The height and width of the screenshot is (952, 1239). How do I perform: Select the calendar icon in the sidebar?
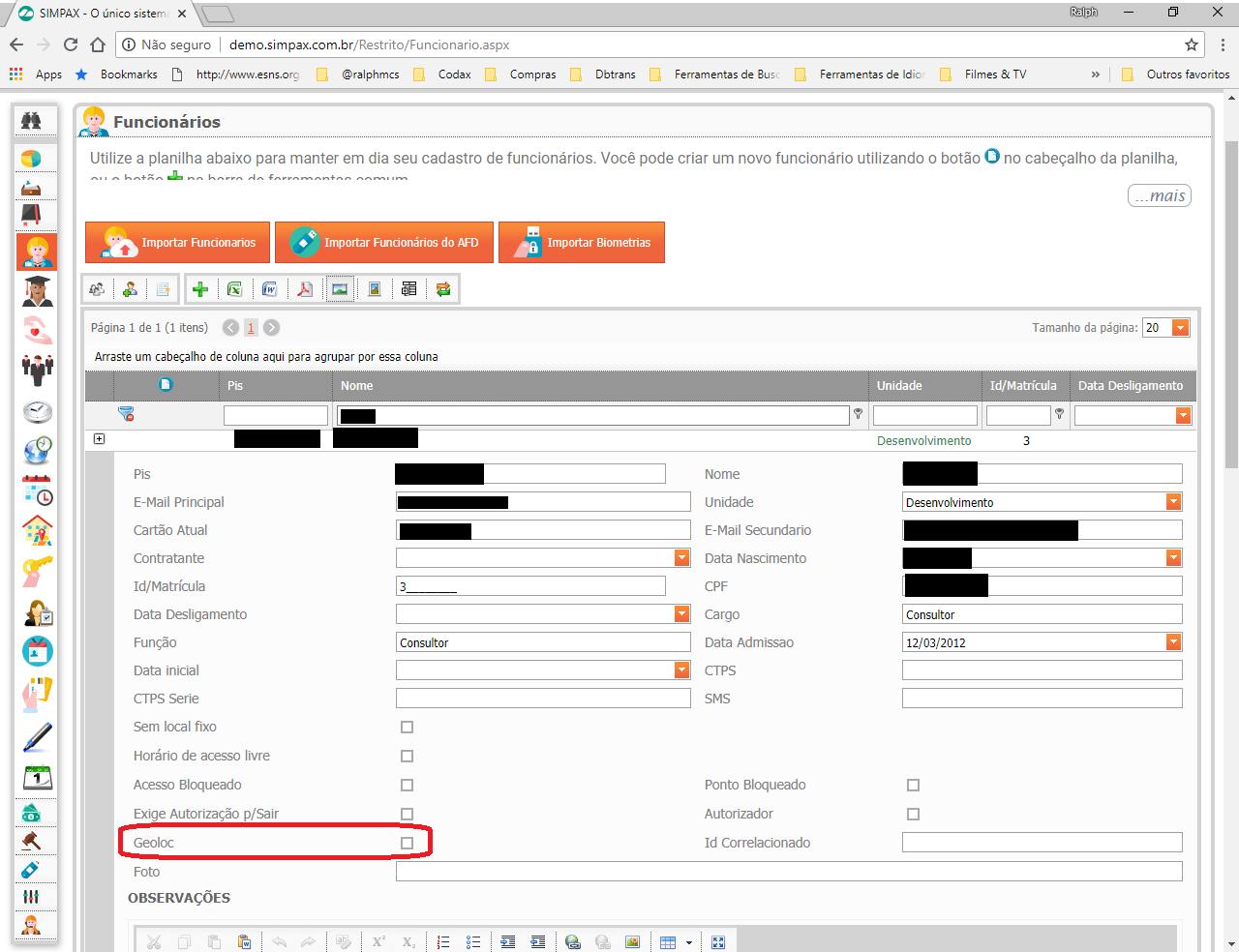[x=35, y=777]
